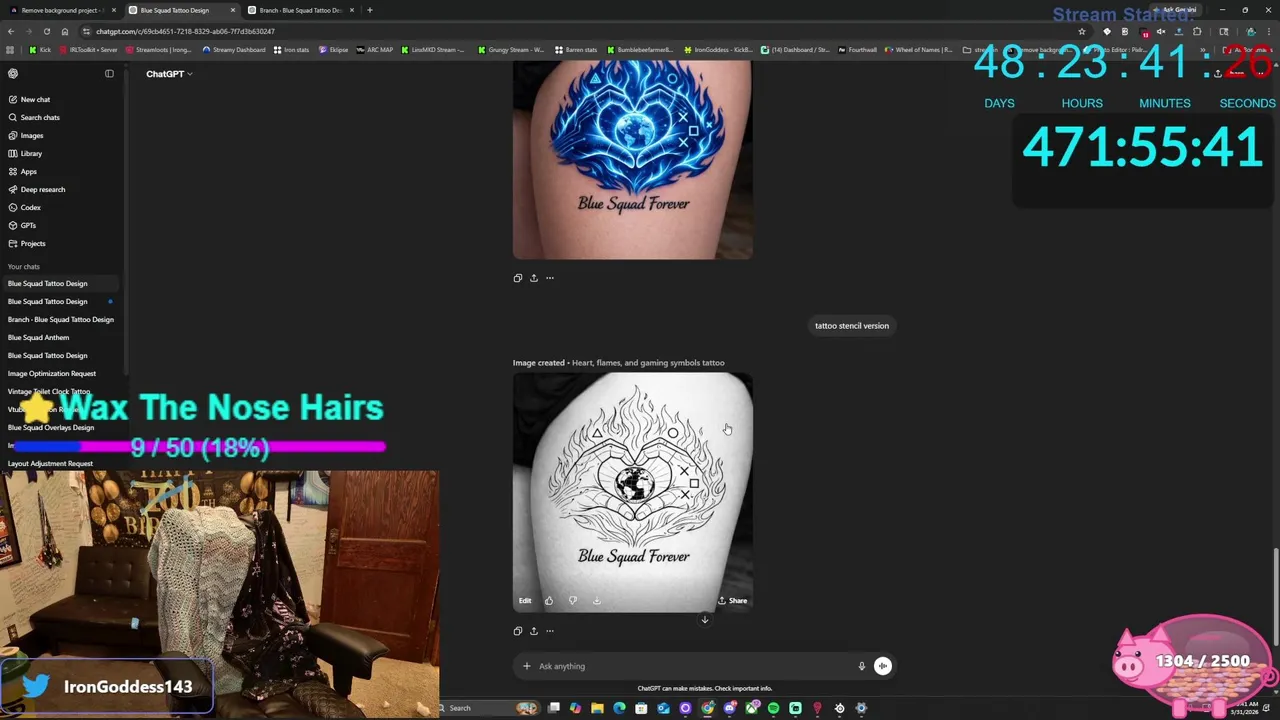Click the browser address bar URL

(185, 31)
